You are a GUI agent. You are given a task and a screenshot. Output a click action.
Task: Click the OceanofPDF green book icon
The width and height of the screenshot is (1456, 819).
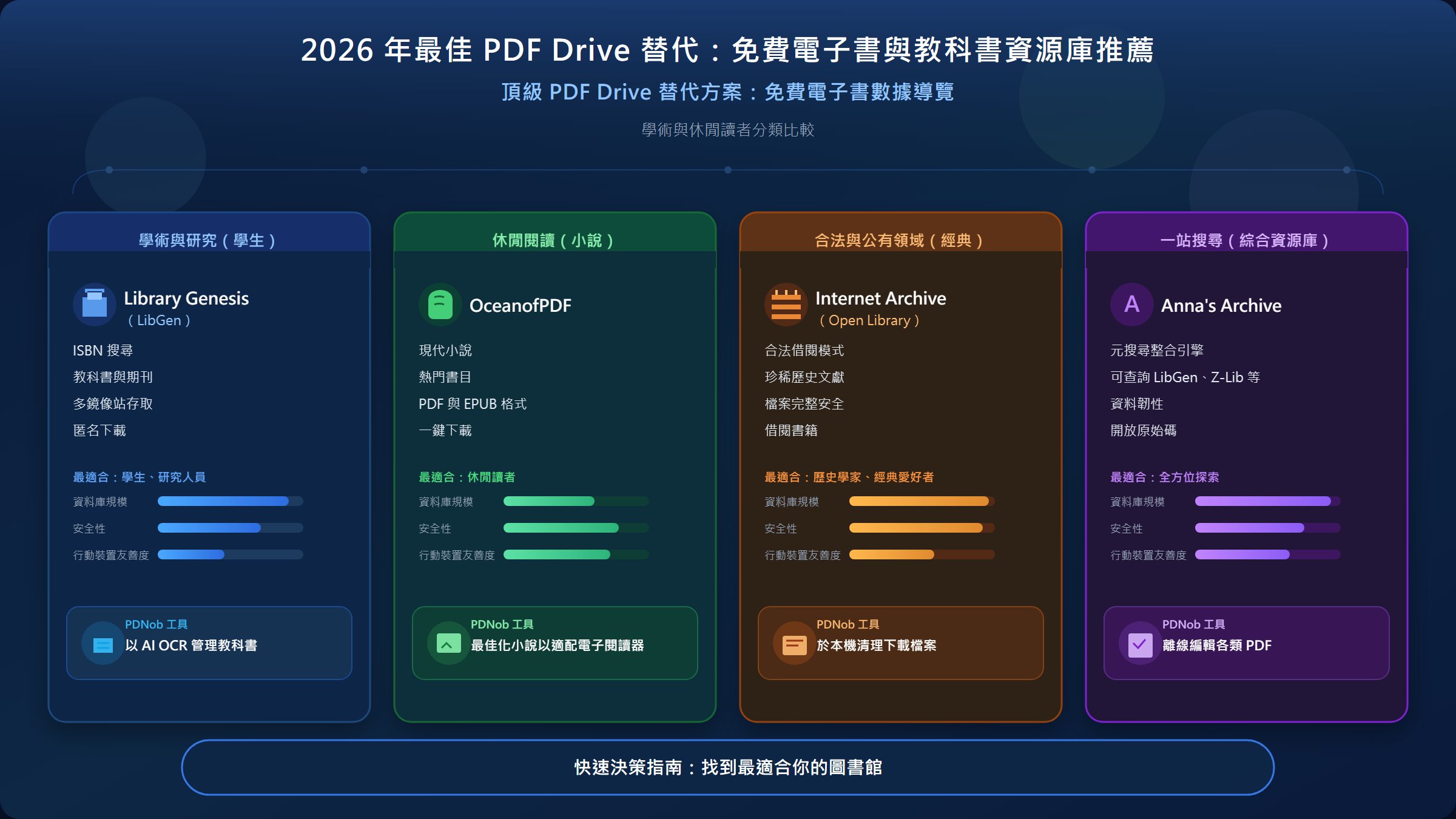coord(440,305)
